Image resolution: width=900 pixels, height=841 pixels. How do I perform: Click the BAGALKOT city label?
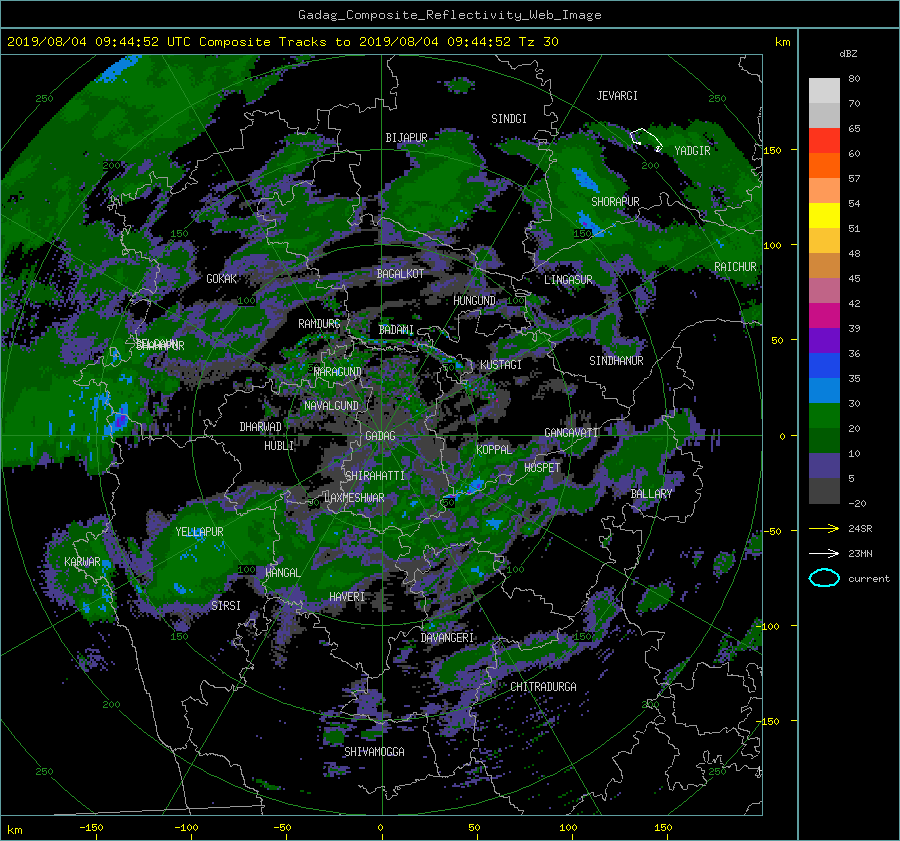[x=400, y=274]
